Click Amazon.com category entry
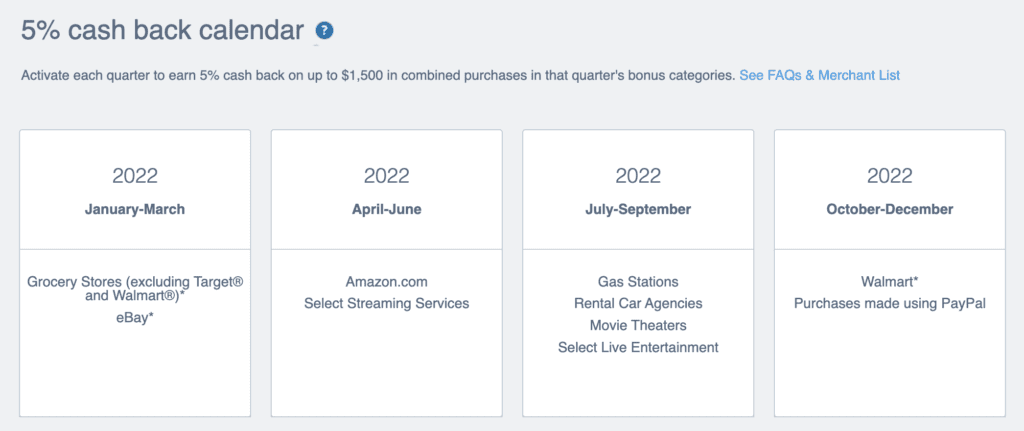The width and height of the screenshot is (1024, 431). (387, 282)
